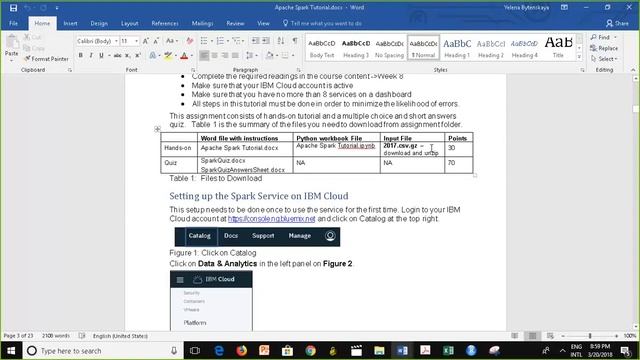Clear all formatting with eraser icon

(x=189, y=41)
